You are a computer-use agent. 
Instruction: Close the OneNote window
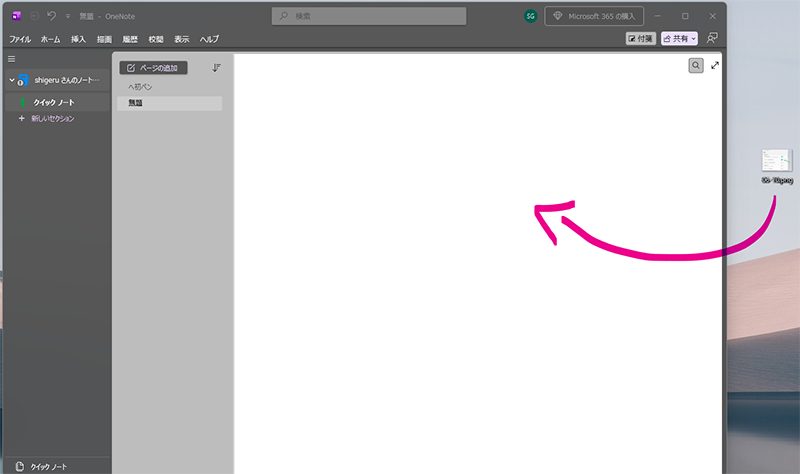[x=713, y=16]
